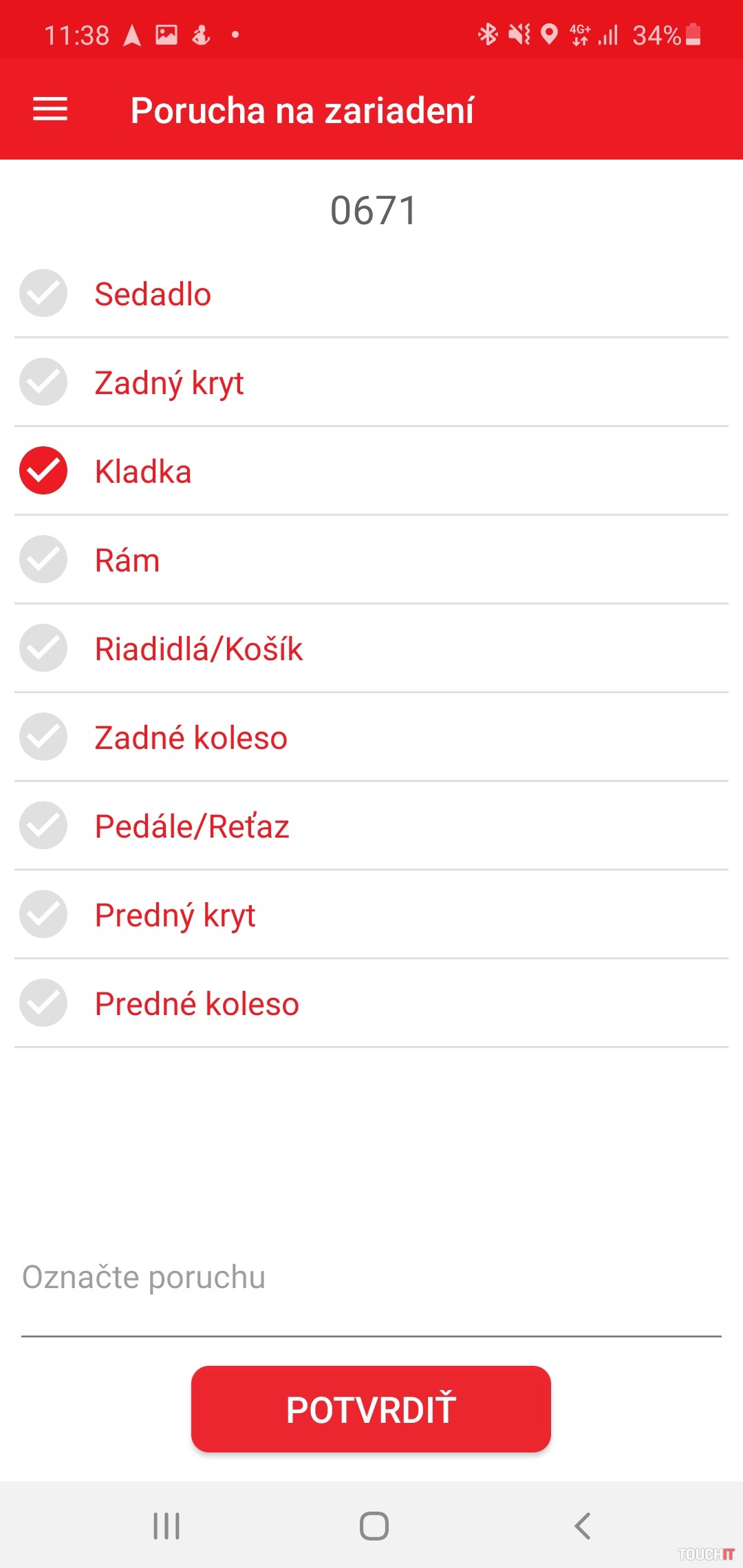The height and width of the screenshot is (1568, 743).
Task: Enable the Rám fault checkbox
Action: (x=43, y=559)
